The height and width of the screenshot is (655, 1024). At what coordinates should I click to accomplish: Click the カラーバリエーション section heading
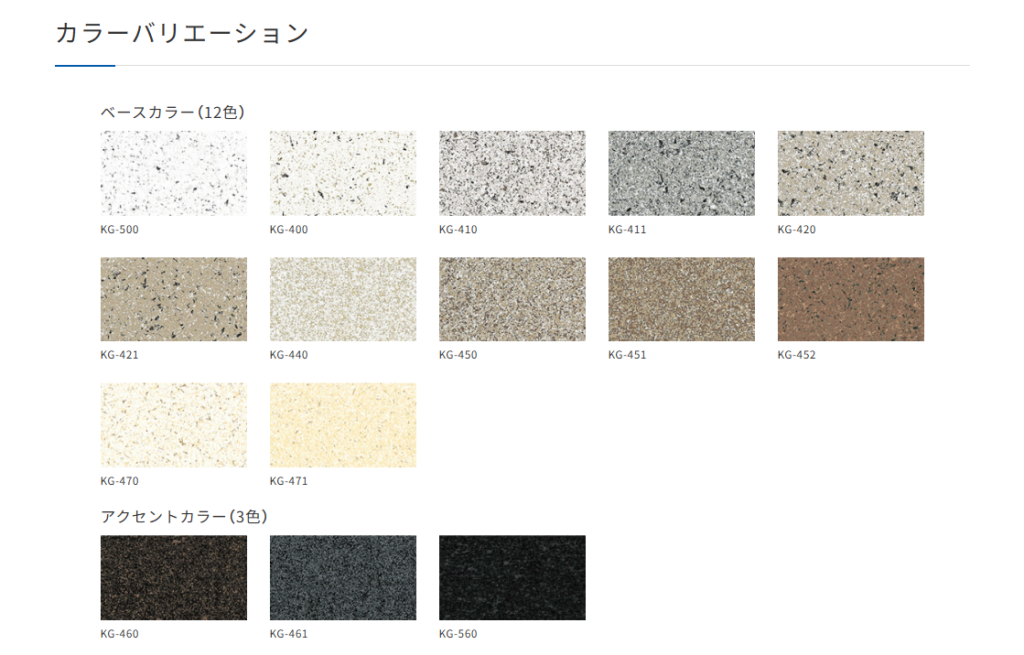[182, 33]
